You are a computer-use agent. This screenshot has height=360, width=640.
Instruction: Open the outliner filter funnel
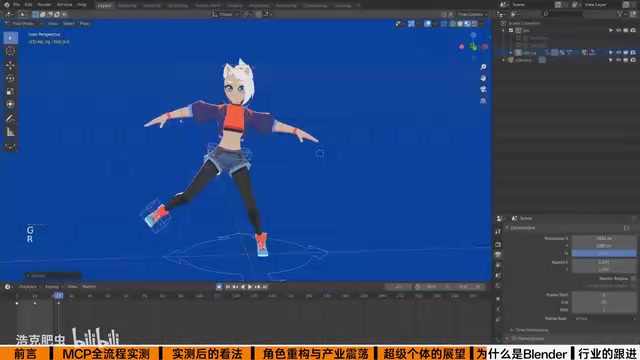620,14
